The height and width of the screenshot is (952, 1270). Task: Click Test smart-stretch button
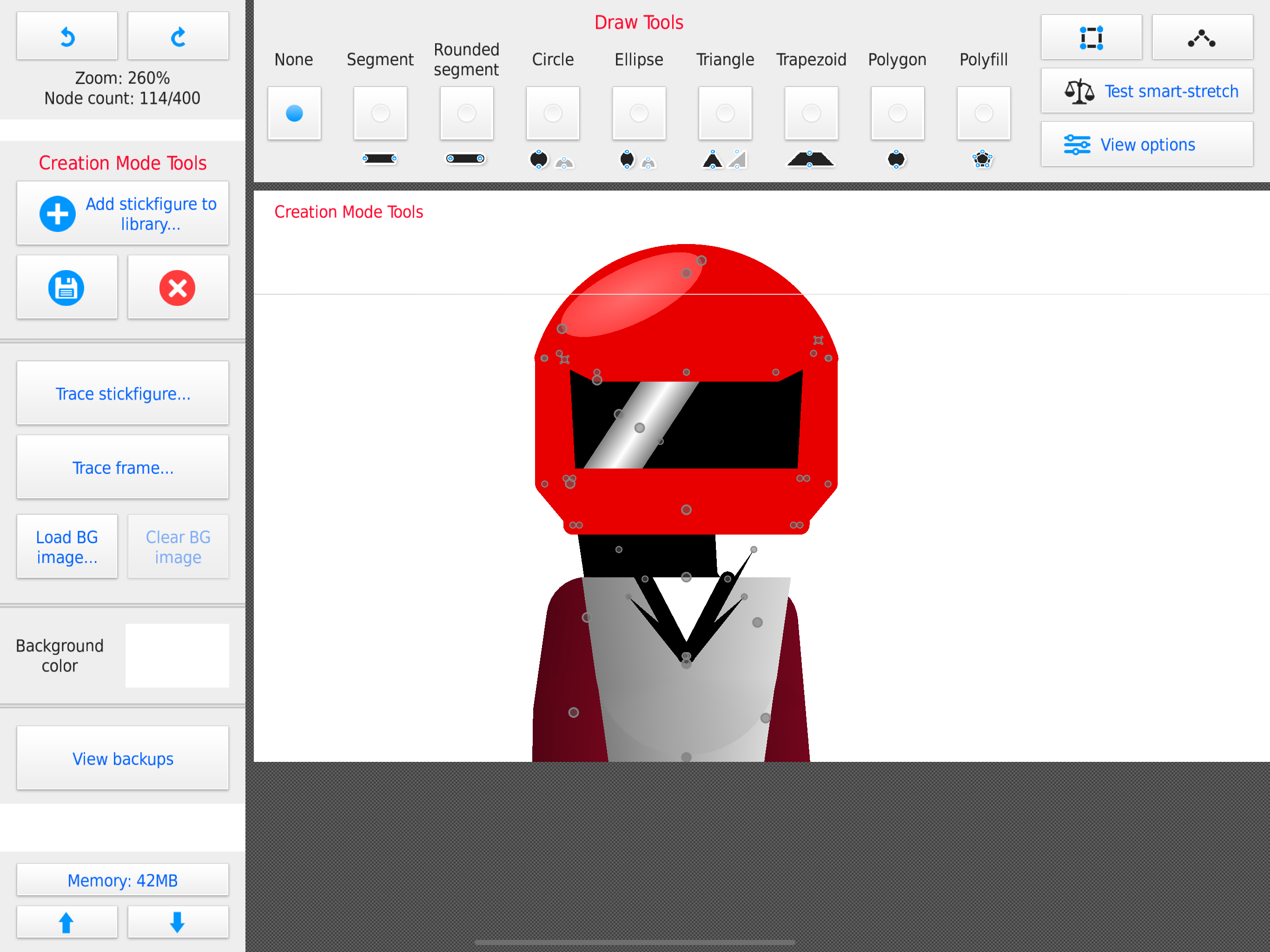point(1146,91)
